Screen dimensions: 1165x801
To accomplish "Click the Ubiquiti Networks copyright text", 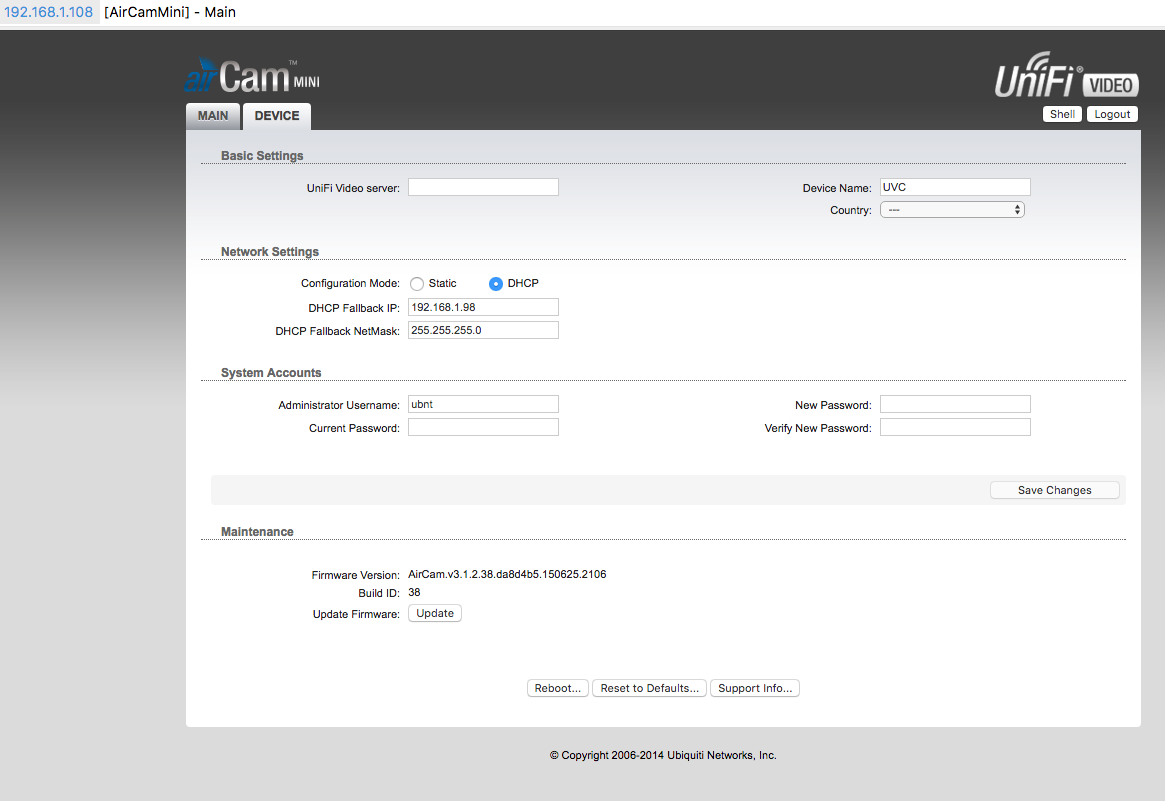I will (663, 756).
